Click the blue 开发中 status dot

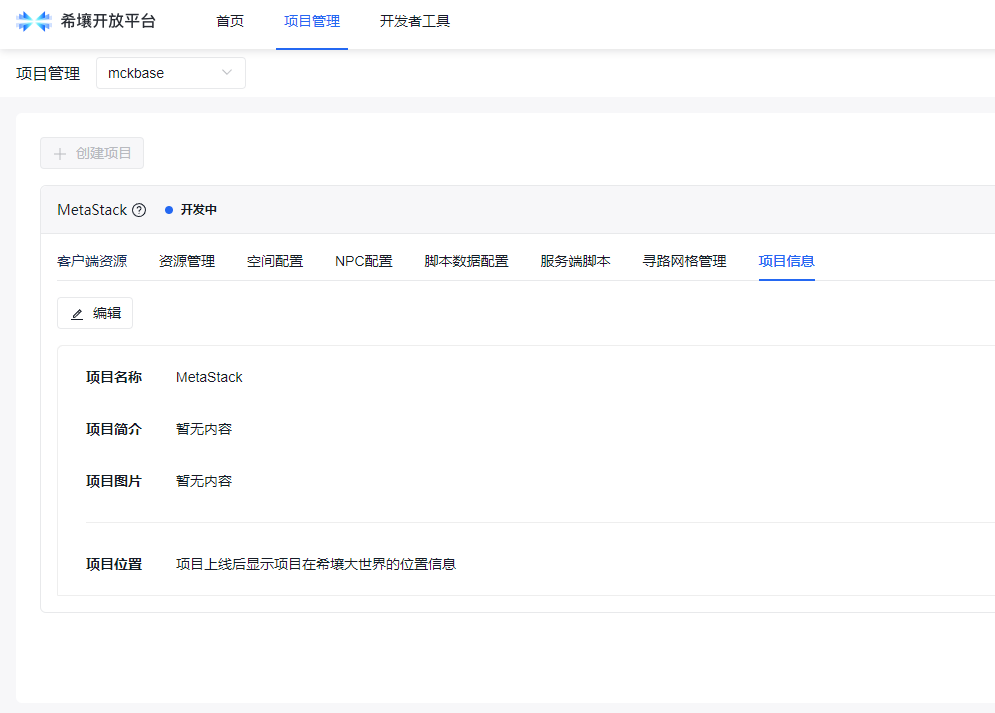[169, 210]
